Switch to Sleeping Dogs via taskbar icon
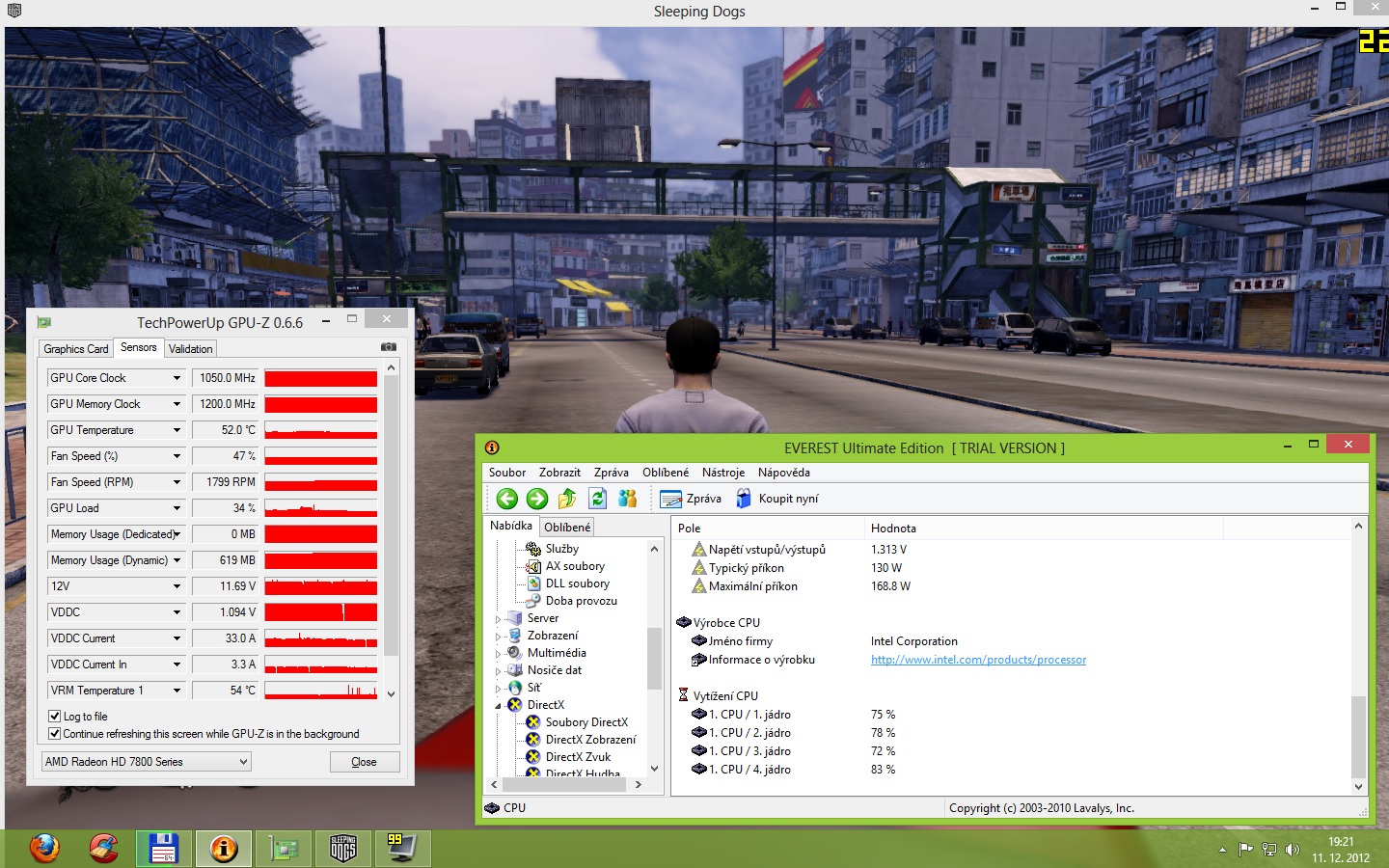 click(343, 849)
